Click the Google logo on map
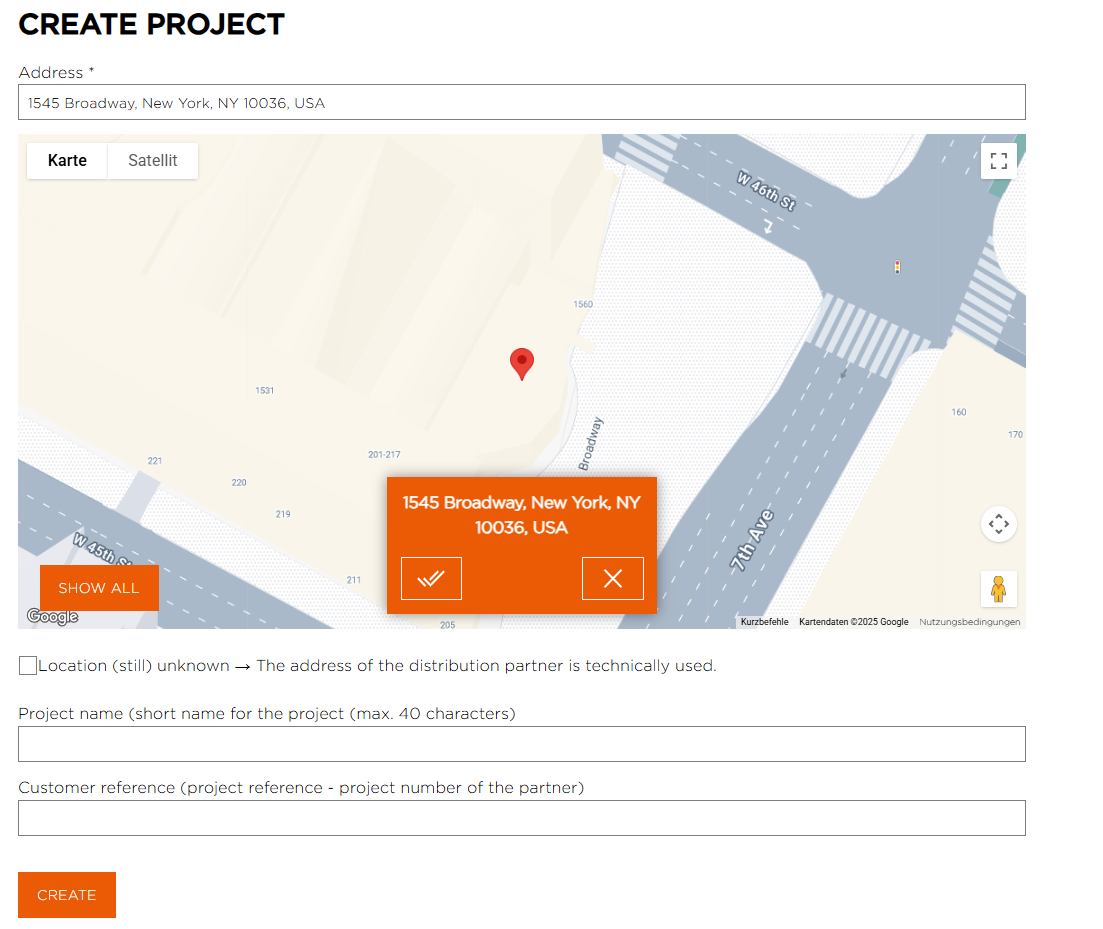The height and width of the screenshot is (929, 1103). click(x=52, y=617)
